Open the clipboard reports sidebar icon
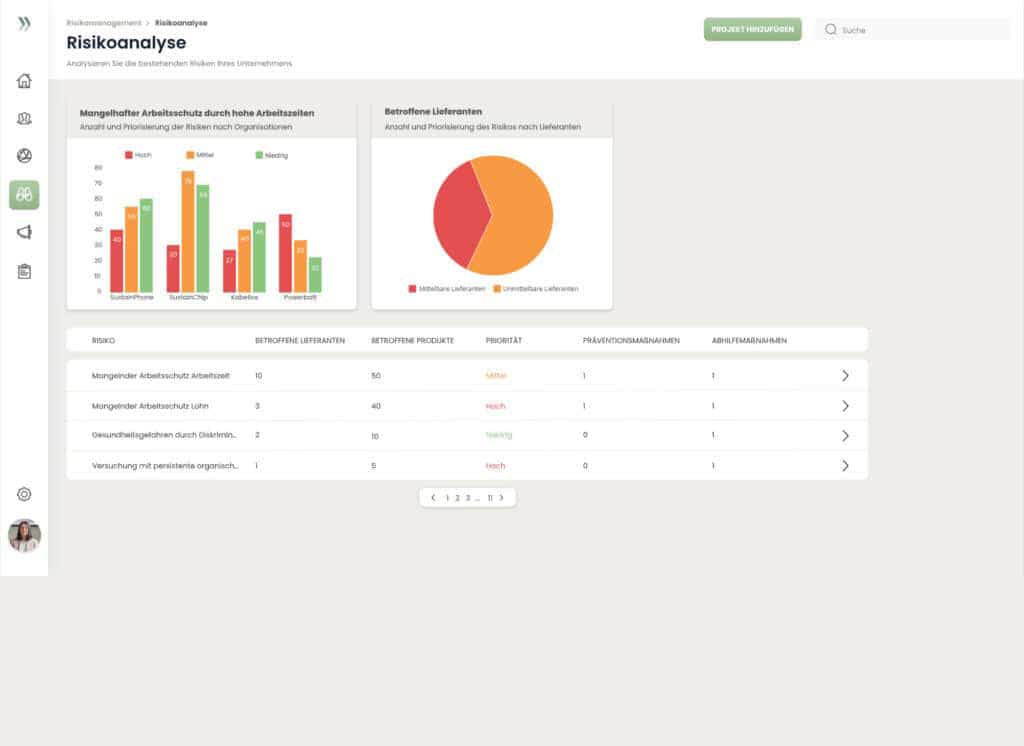The height and width of the screenshot is (746, 1024). point(24,271)
